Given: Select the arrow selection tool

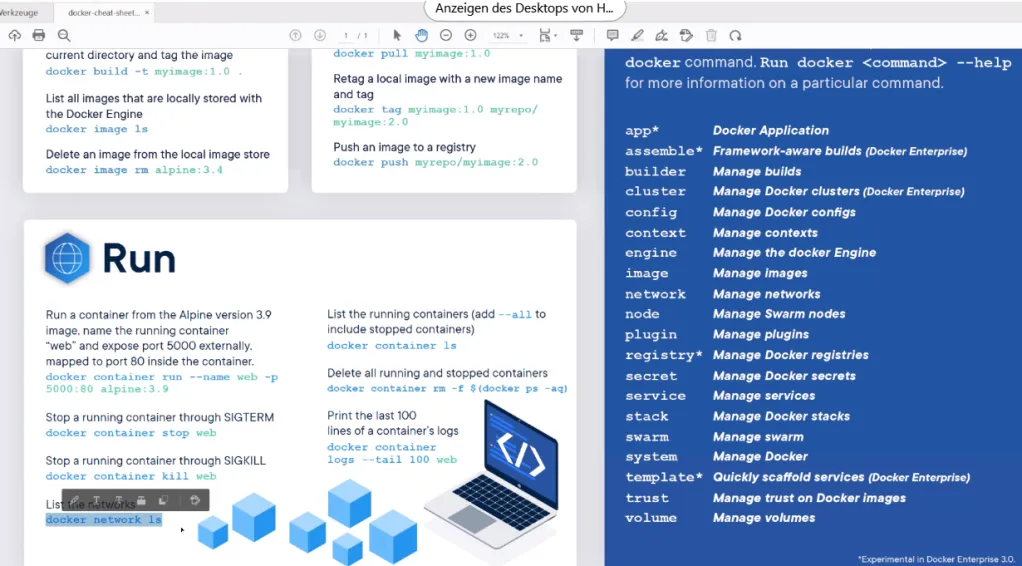Looking at the screenshot, I should click(398, 36).
